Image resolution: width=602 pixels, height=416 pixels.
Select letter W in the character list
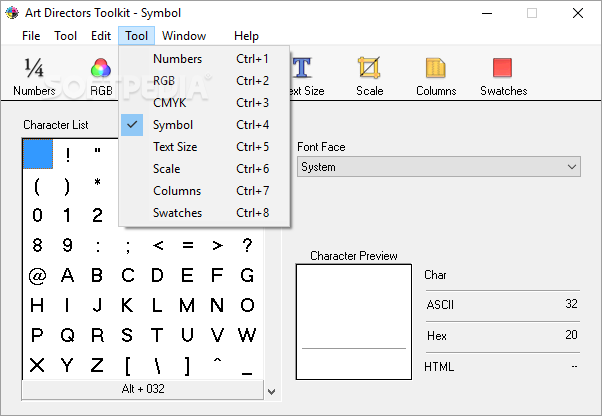click(x=247, y=335)
